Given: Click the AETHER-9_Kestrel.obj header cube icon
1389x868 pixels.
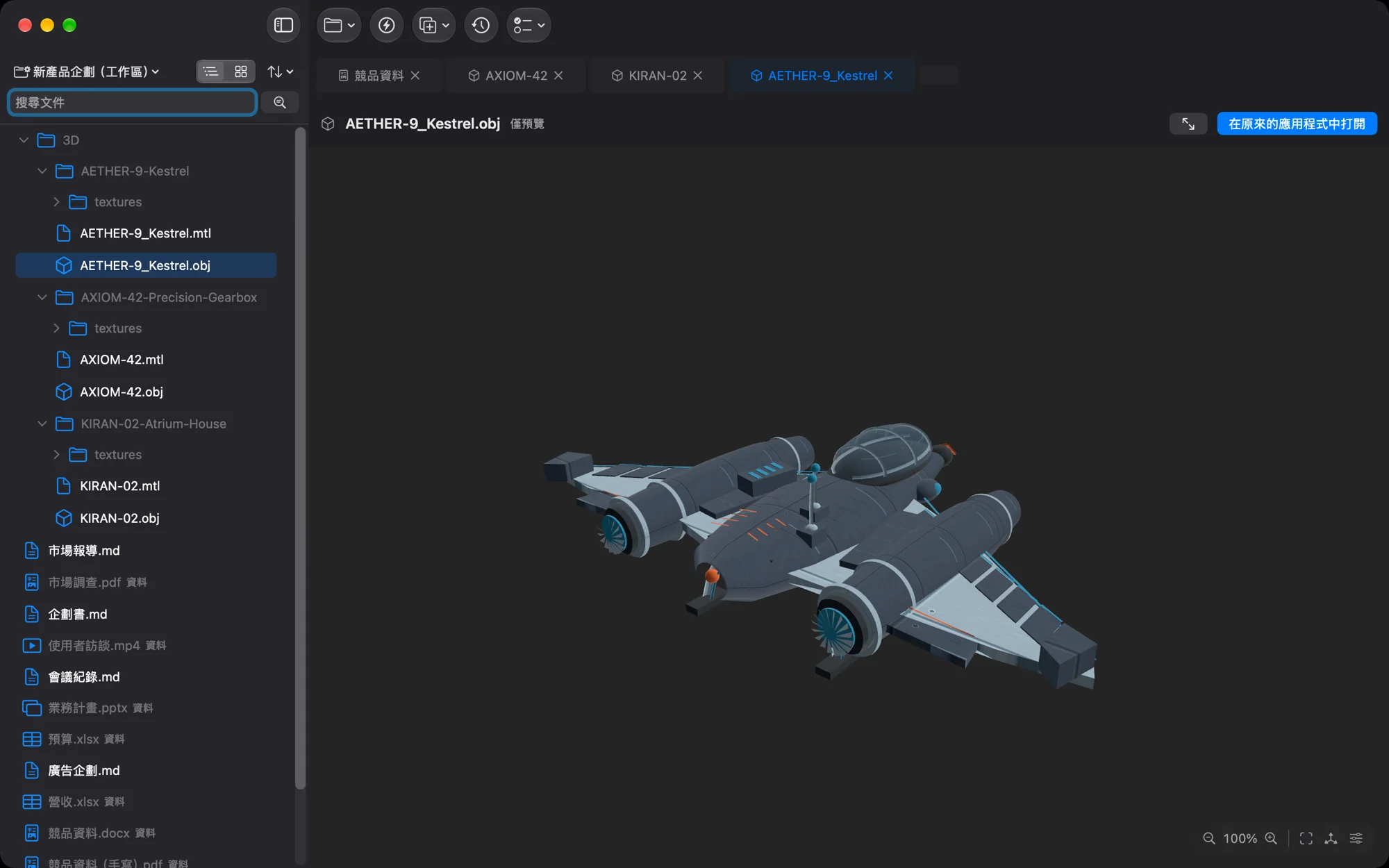Looking at the screenshot, I should click(328, 124).
